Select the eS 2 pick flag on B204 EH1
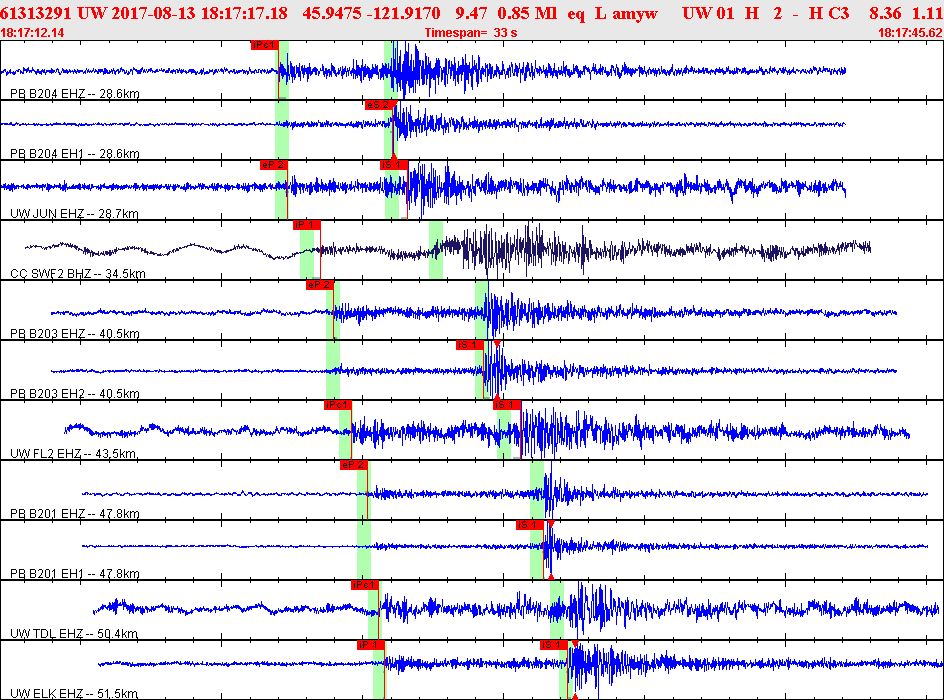Screen dimensions: 944x700 click(379, 105)
